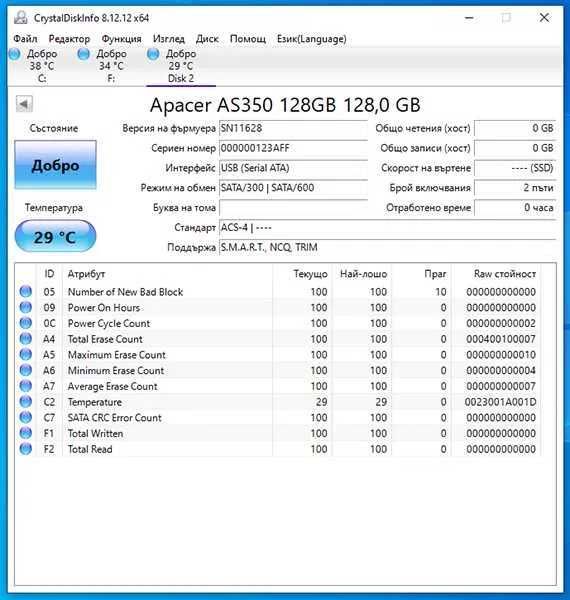Click status orb of Minimum Erase Count row

pyautogui.click(x=26, y=370)
